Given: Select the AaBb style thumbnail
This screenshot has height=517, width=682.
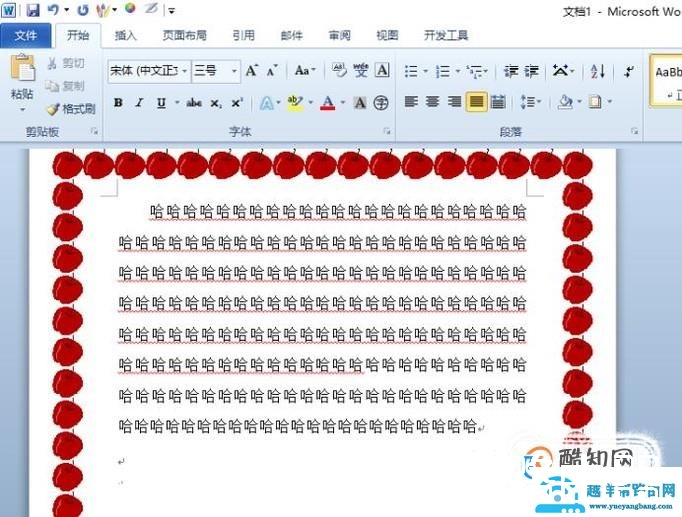Looking at the screenshot, I should [667, 80].
